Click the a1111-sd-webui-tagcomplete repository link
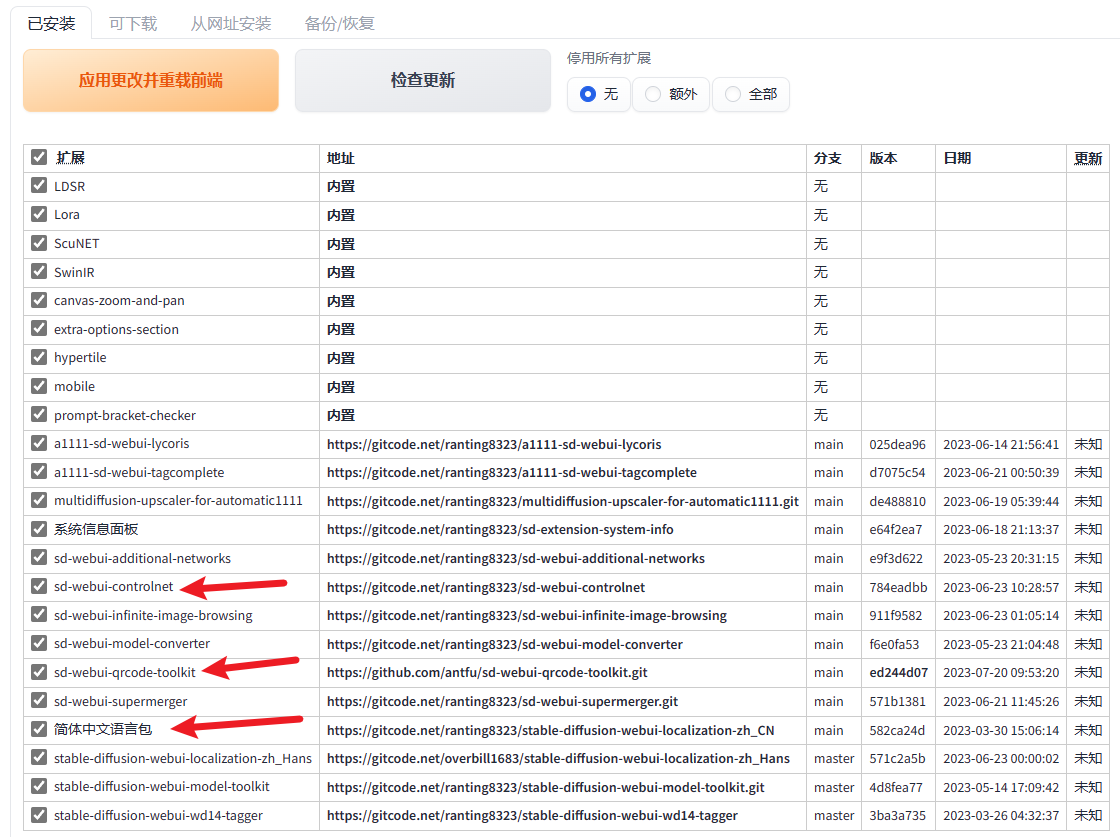 tap(511, 472)
